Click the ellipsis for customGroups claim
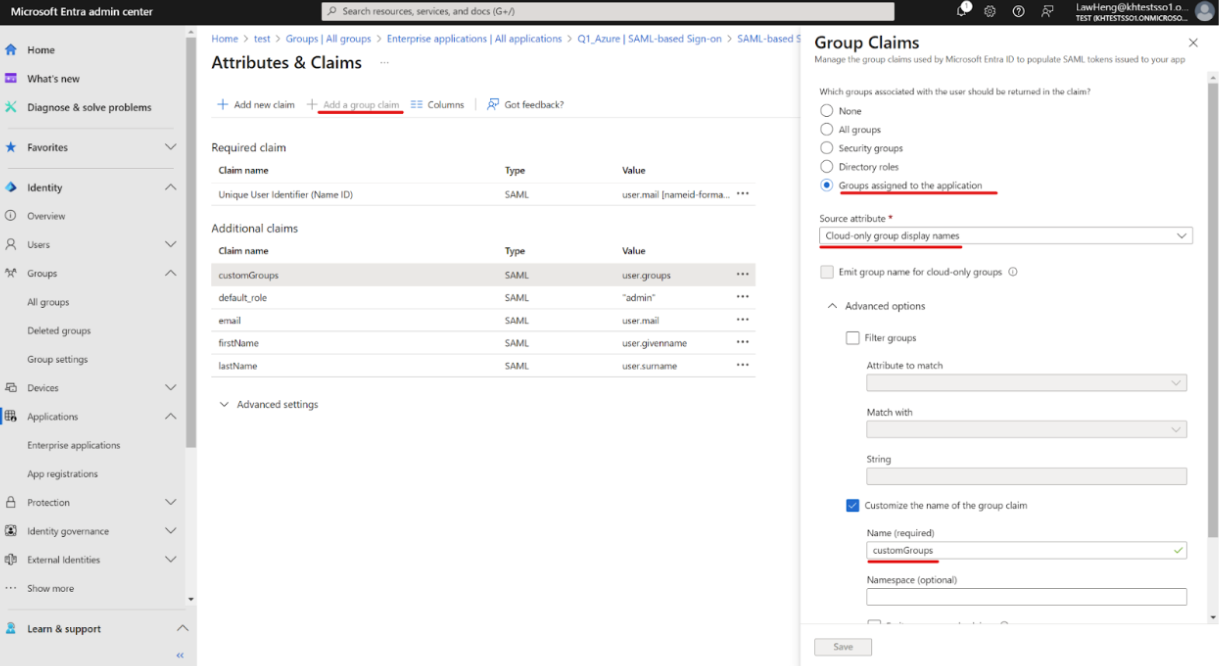The height and width of the screenshot is (666, 1219). pyautogui.click(x=742, y=275)
